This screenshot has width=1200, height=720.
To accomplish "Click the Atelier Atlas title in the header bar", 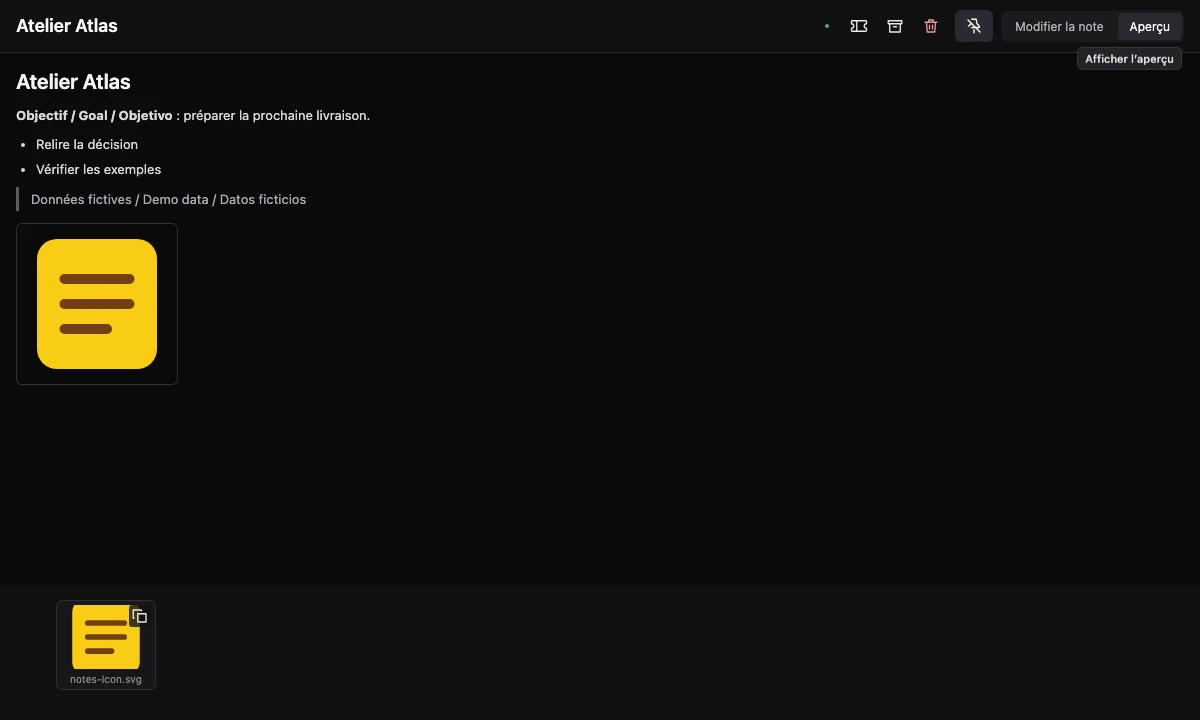I will point(67,26).
